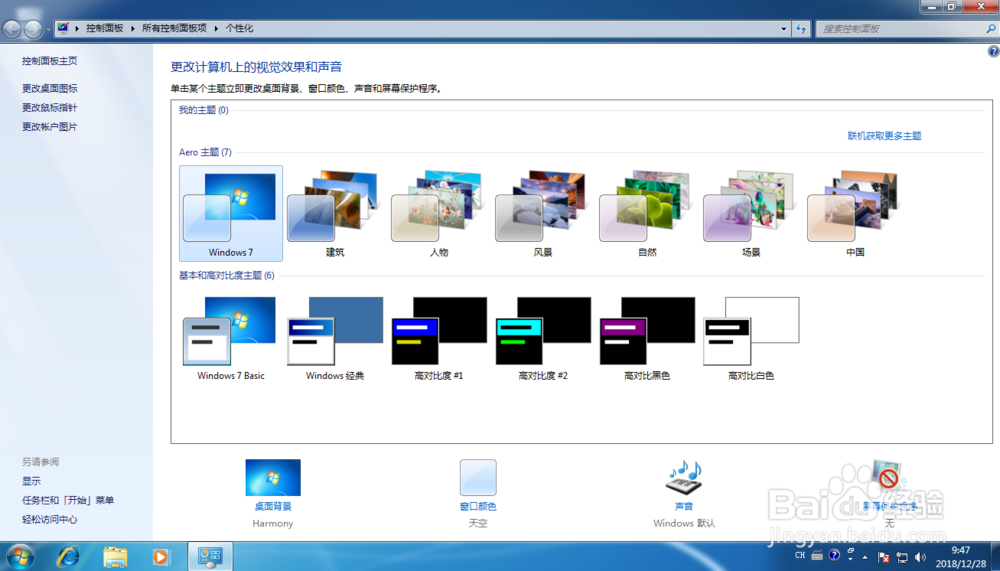The width and height of the screenshot is (1000, 571).
Task: Open screen saver settings icon
Action: click(x=889, y=478)
